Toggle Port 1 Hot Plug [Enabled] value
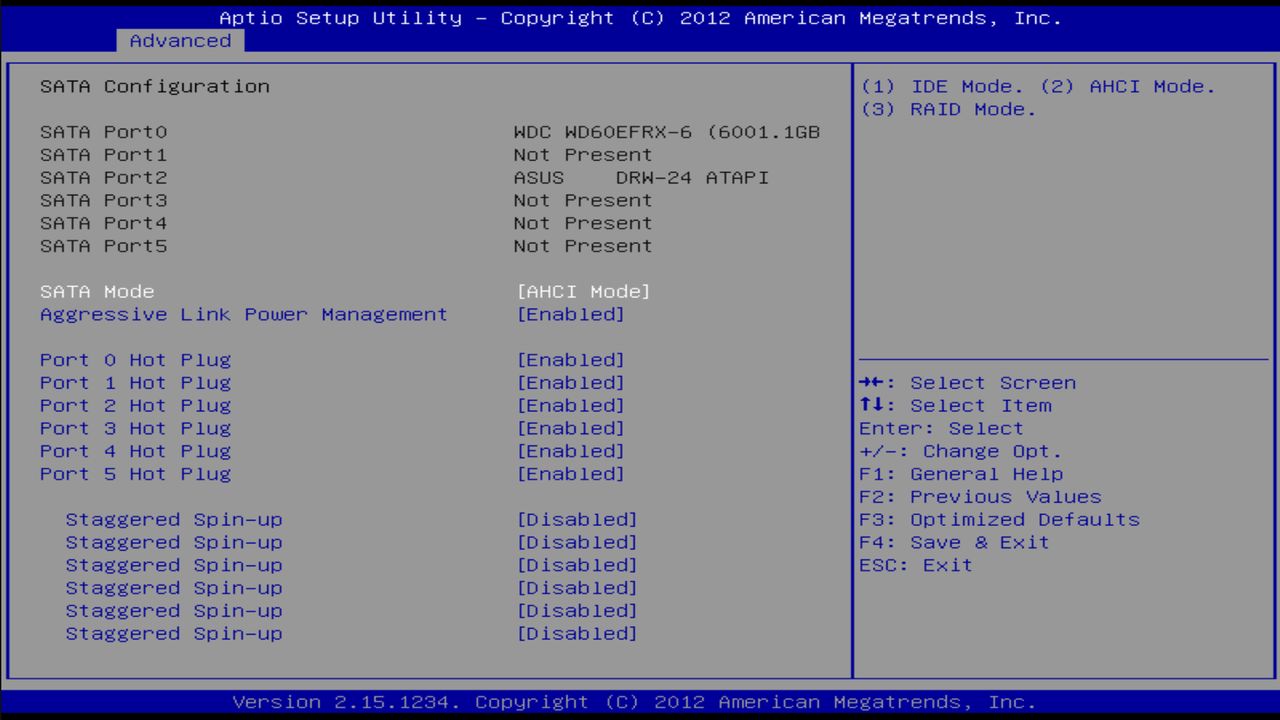The height and width of the screenshot is (720, 1280). [x=571, y=383]
